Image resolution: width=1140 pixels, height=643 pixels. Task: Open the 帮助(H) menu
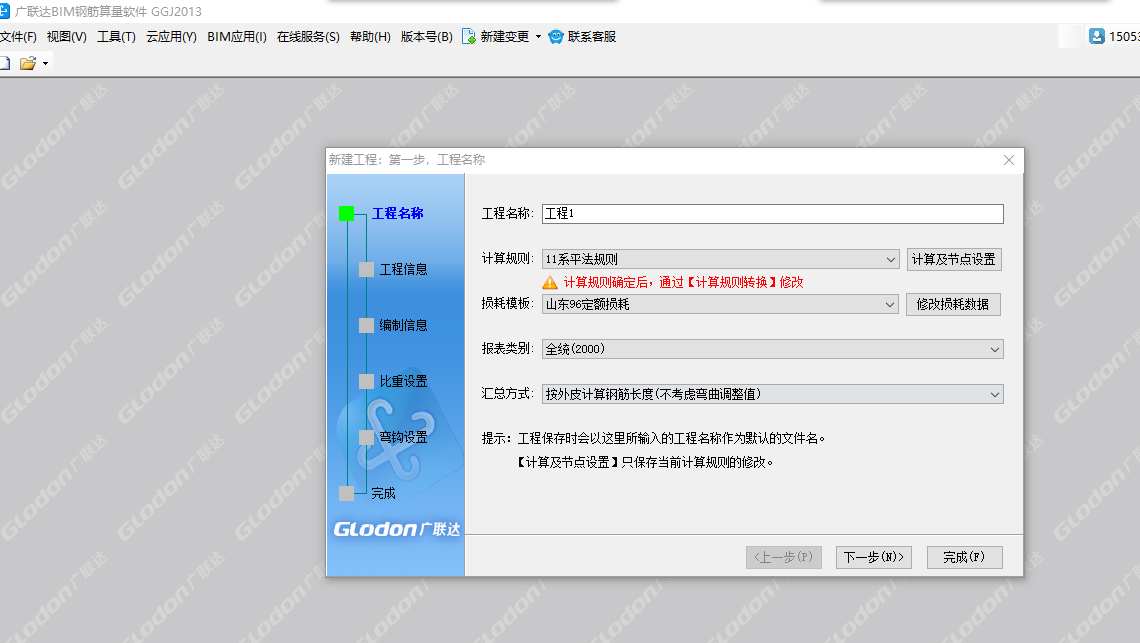click(370, 36)
